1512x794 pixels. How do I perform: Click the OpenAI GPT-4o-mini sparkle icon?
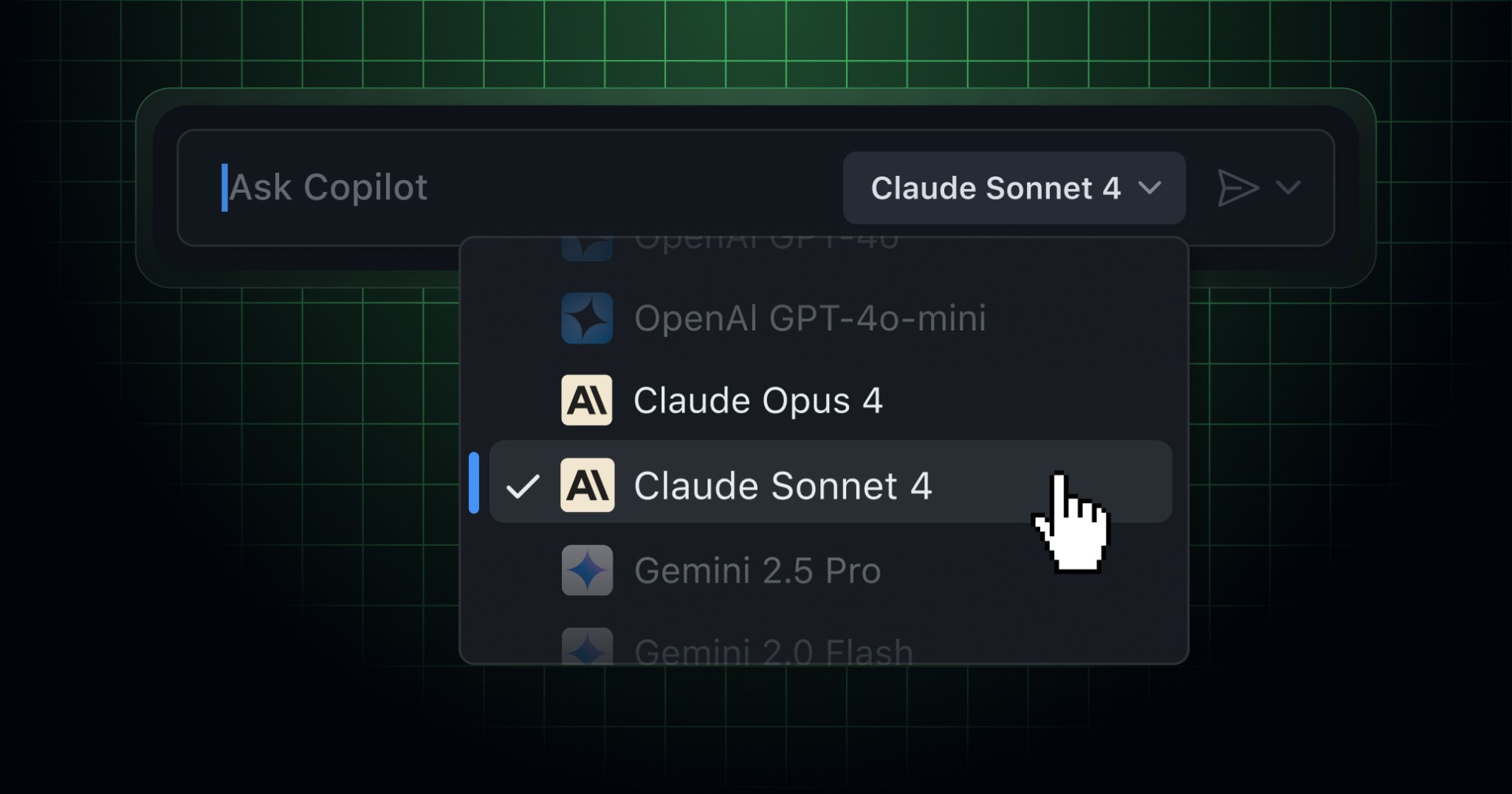[587, 319]
